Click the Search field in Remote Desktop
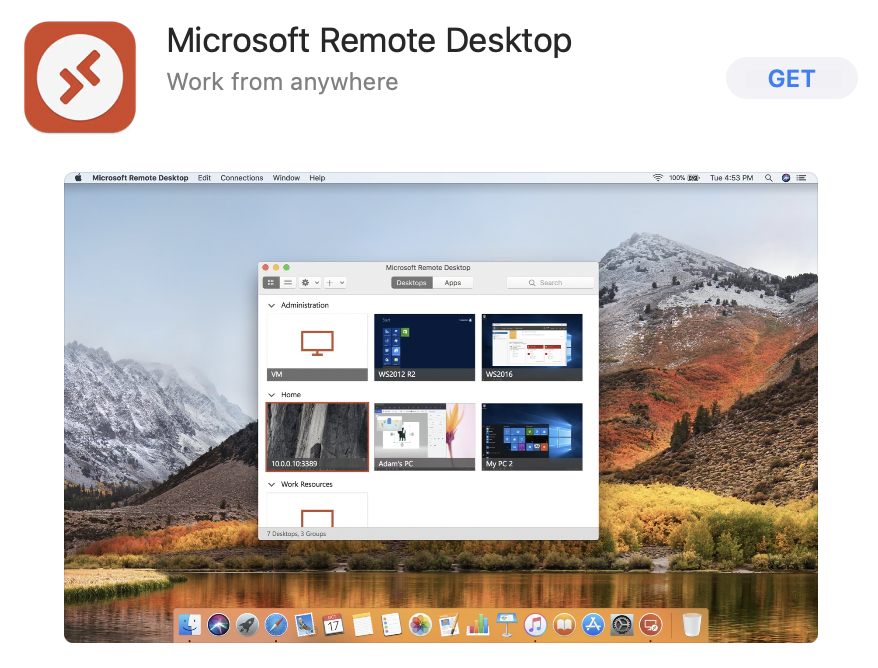This screenshot has width=878, height=668. point(550,283)
